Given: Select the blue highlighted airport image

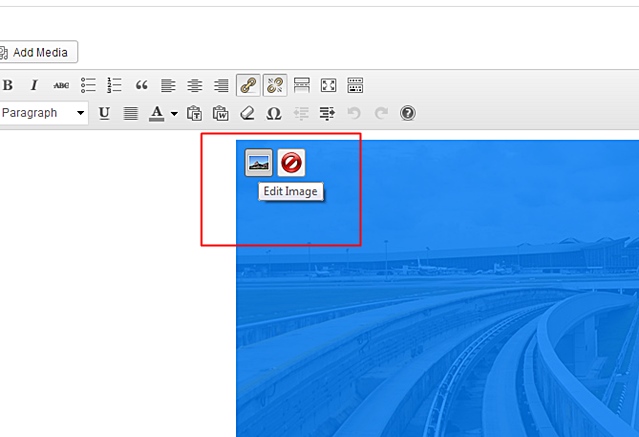Looking at the screenshot, I should click(x=450, y=320).
